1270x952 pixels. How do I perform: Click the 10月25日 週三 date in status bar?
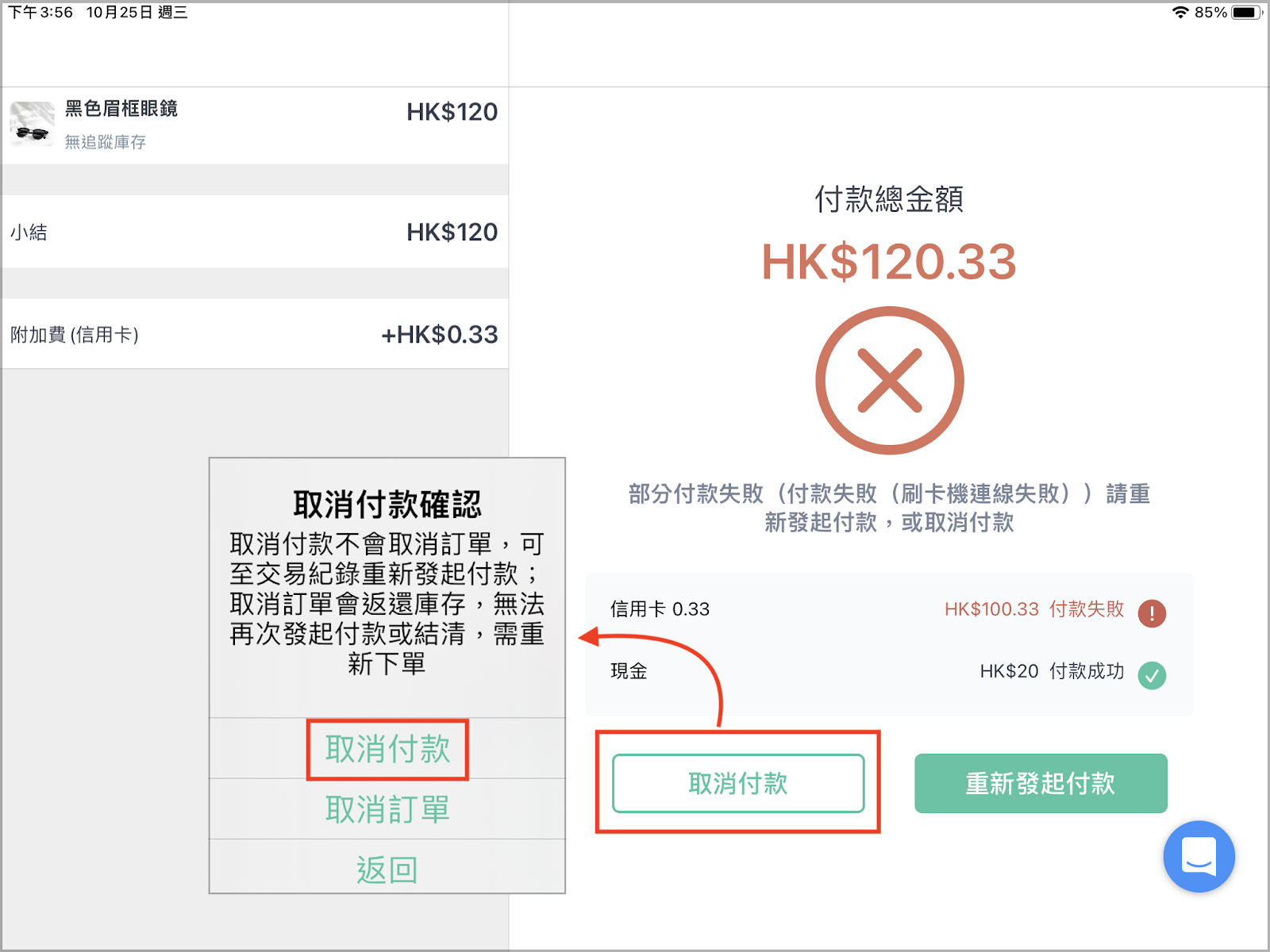[137, 12]
